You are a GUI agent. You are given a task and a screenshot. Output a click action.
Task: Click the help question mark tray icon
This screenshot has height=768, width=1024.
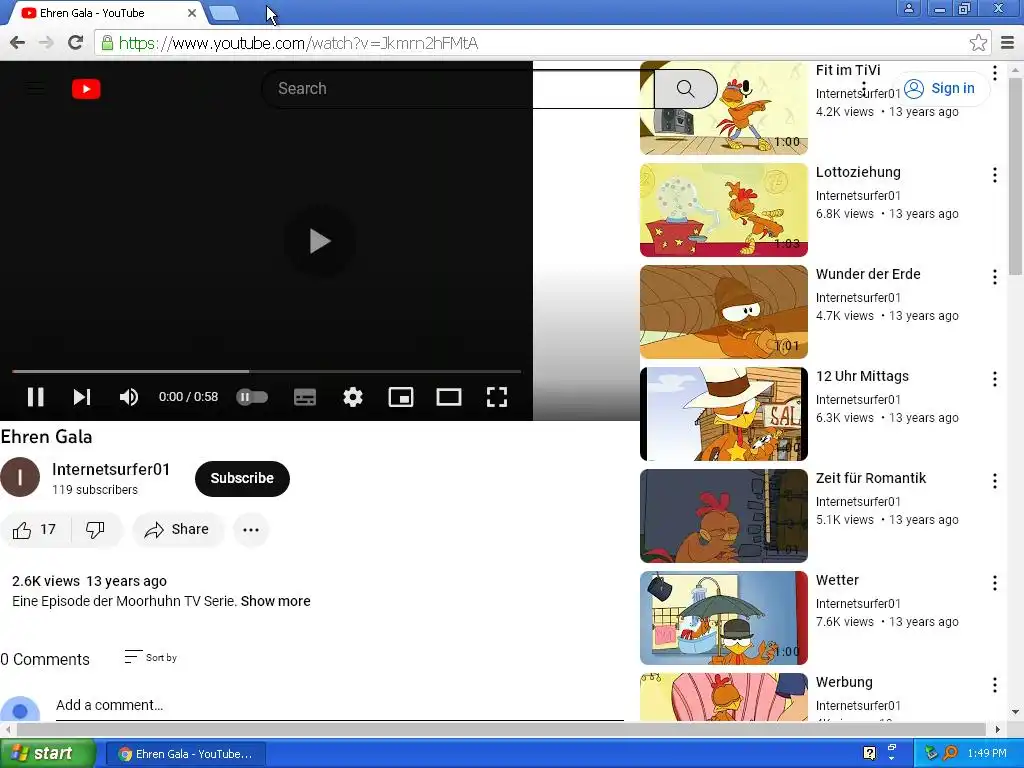coord(869,753)
